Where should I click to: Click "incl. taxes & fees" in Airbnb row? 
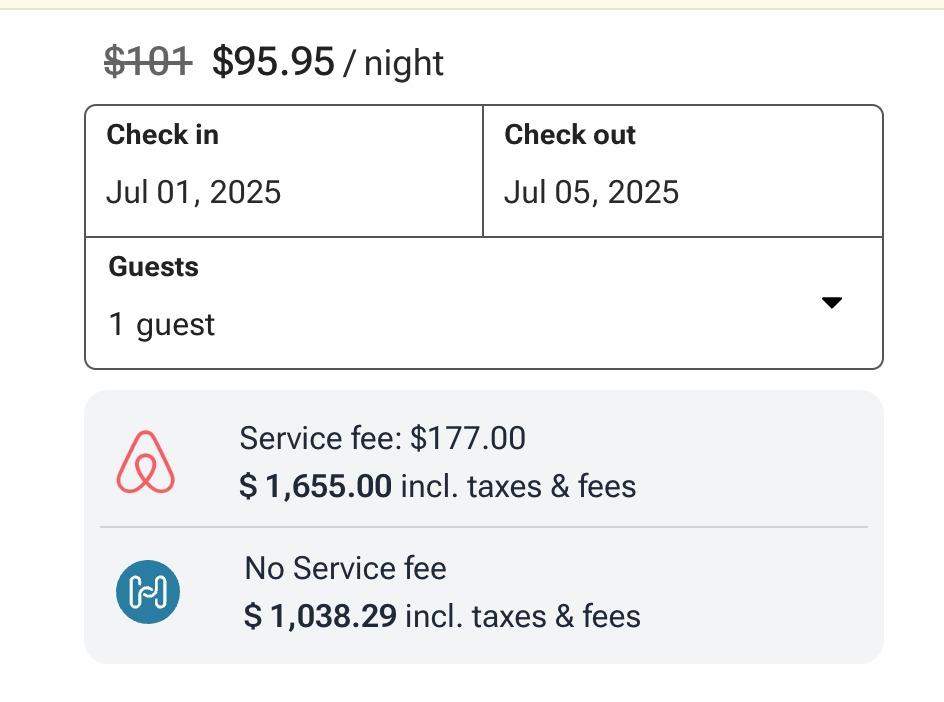click(518, 487)
